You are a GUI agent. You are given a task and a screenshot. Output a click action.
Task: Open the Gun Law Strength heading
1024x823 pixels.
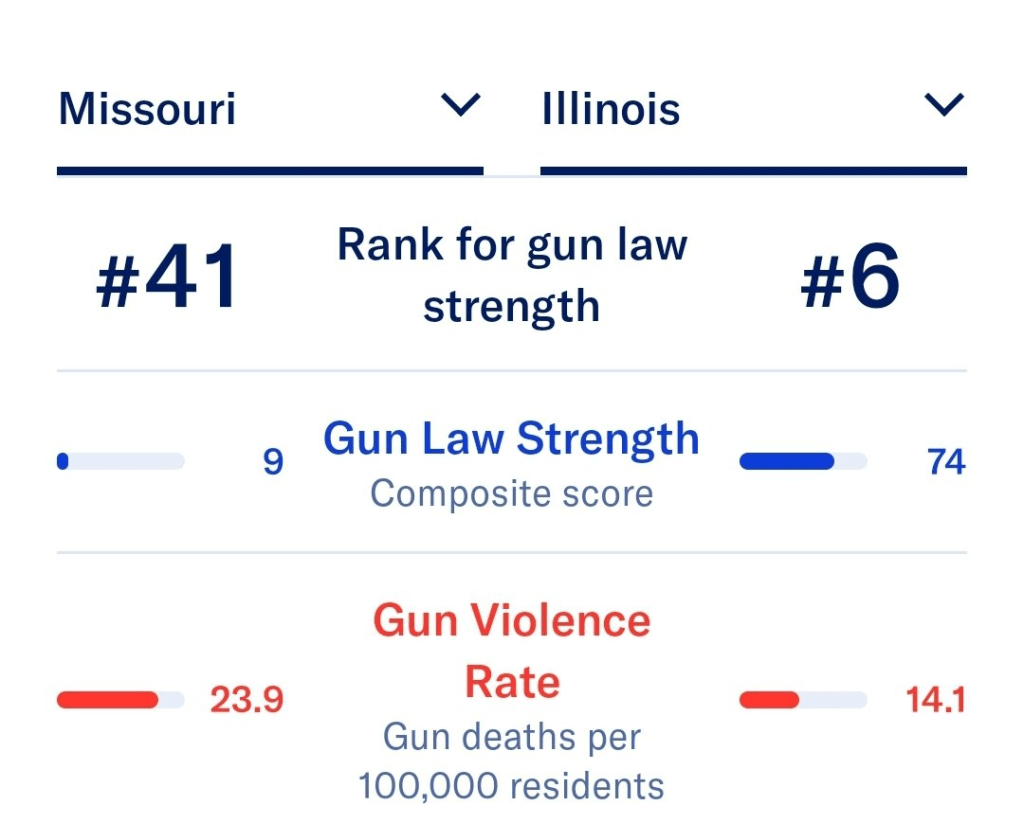[x=511, y=439]
